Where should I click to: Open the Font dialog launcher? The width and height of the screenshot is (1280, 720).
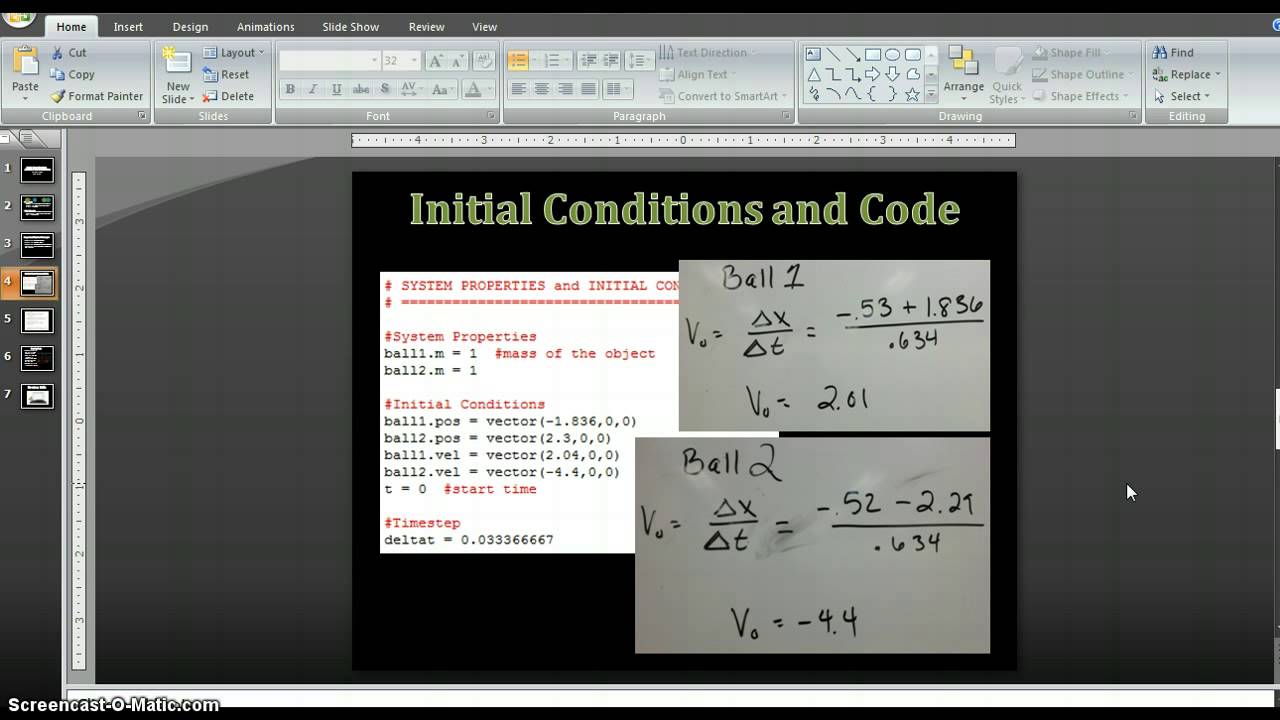(491, 116)
